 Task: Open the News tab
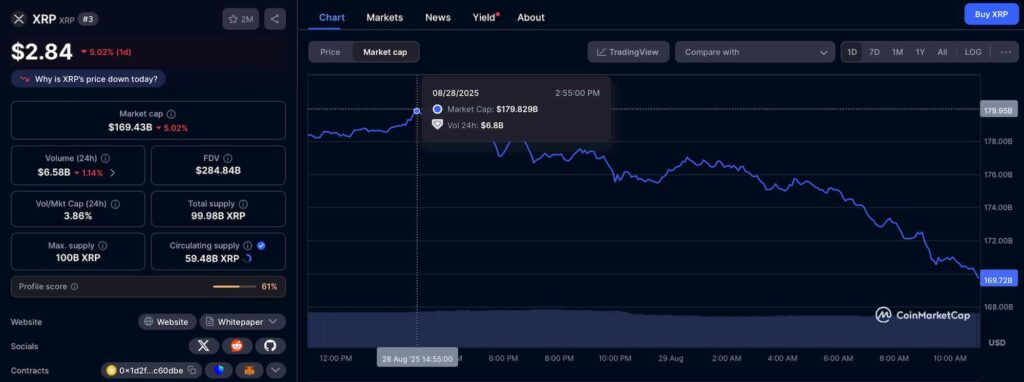438,18
